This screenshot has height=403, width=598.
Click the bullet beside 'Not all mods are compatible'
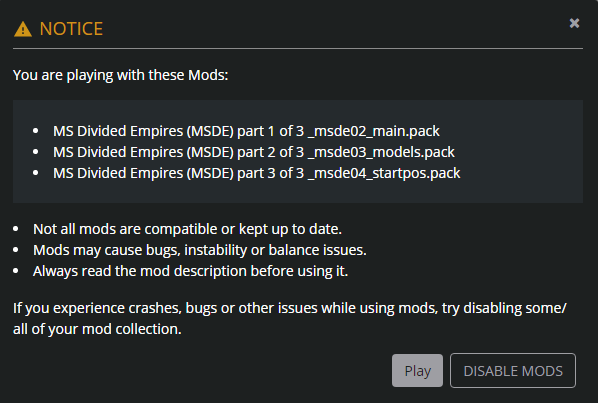(x=16, y=229)
